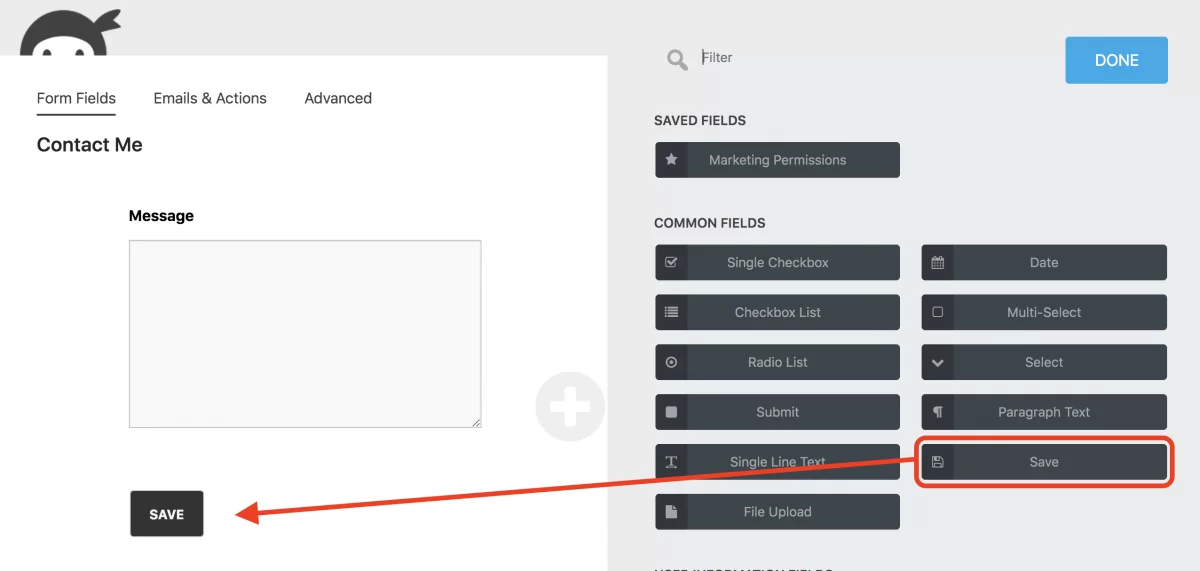Image resolution: width=1200 pixels, height=571 pixels.
Task: Click the paragraph symbol on Paragraph Text
Action: [x=937, y=412]
